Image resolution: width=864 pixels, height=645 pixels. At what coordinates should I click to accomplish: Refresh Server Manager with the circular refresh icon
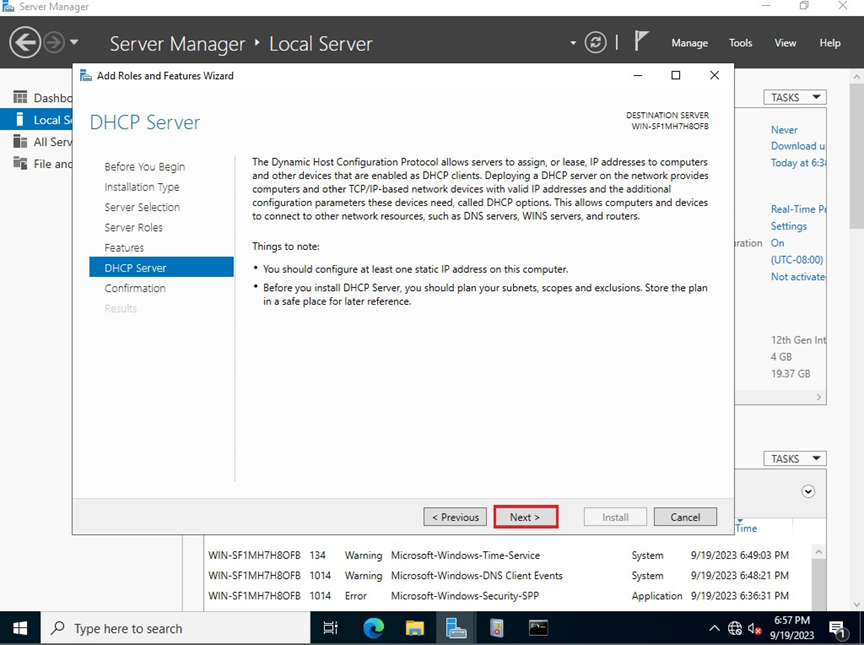(x=595, y=42)
